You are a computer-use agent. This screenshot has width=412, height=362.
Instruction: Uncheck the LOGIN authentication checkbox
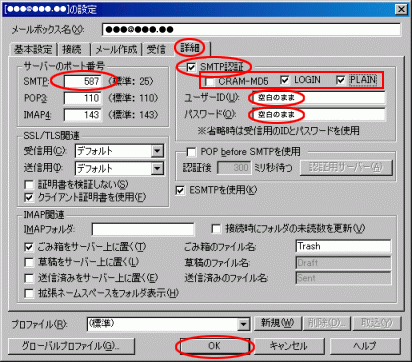pyautogui.click(x=284, y=80)
